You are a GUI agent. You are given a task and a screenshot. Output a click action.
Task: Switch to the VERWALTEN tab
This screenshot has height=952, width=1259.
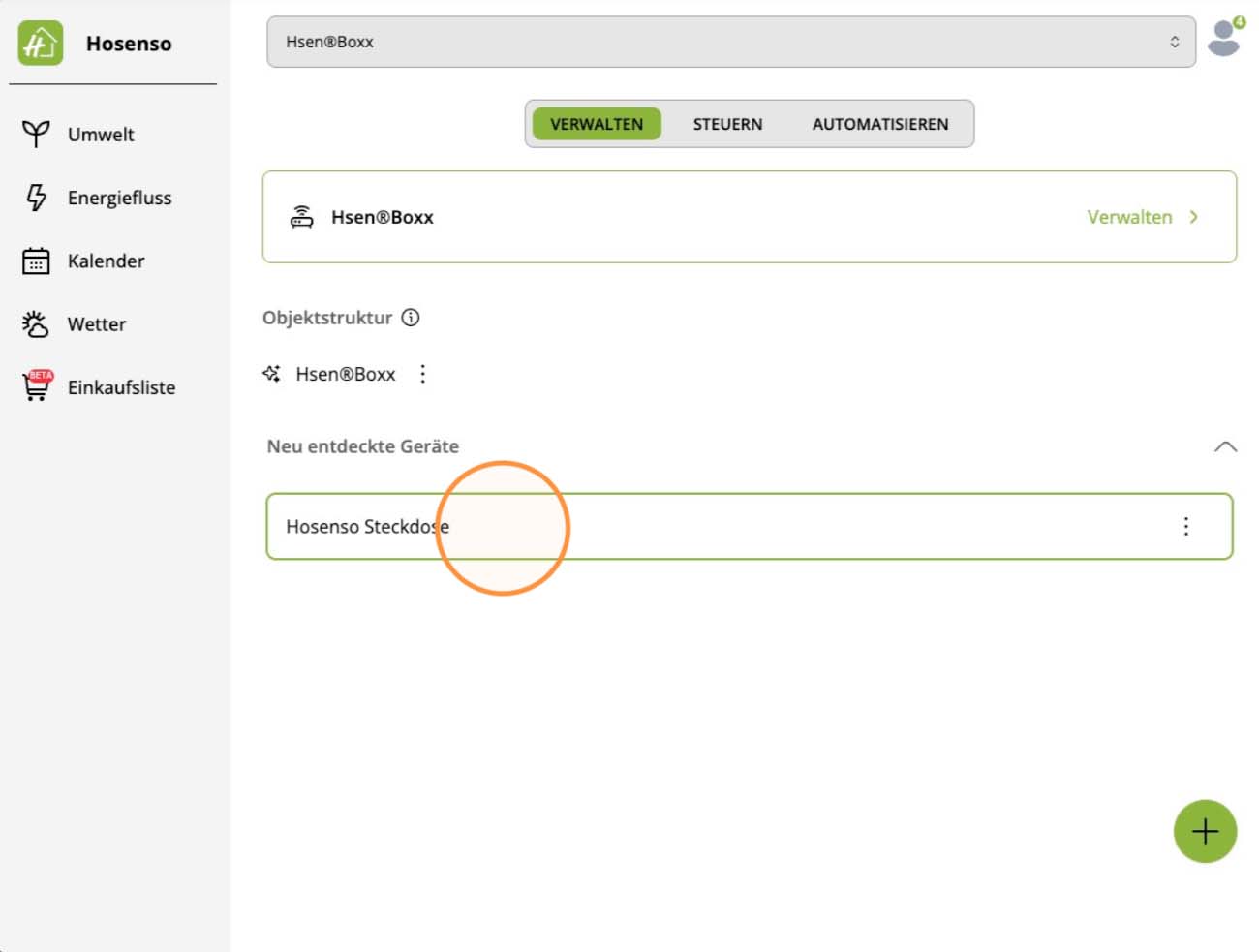[x=597, y=124]
